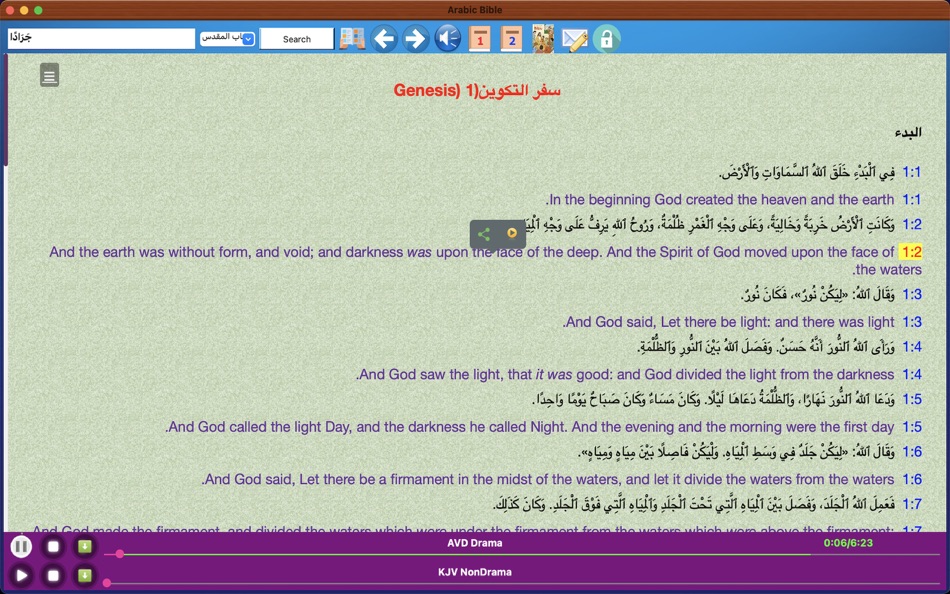
Task: Click the Arabic Bible title bar
Action: pyautogui.click(x=475, y=9)
